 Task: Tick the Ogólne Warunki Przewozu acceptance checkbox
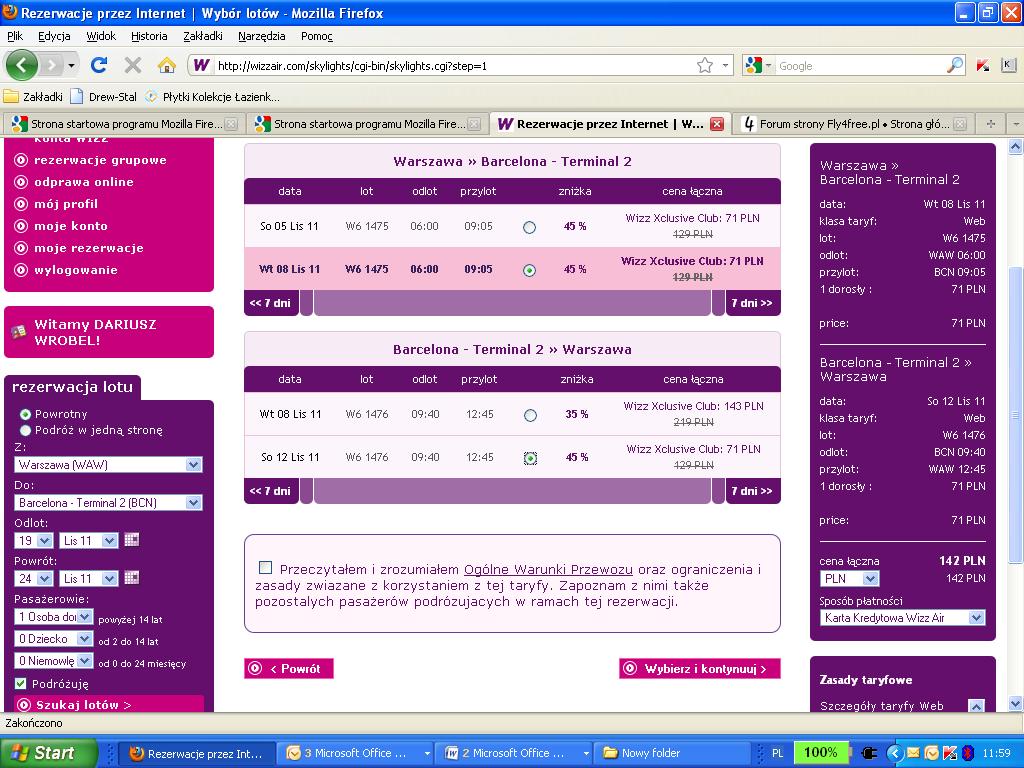pyautogui.click(x=265, y=568)
